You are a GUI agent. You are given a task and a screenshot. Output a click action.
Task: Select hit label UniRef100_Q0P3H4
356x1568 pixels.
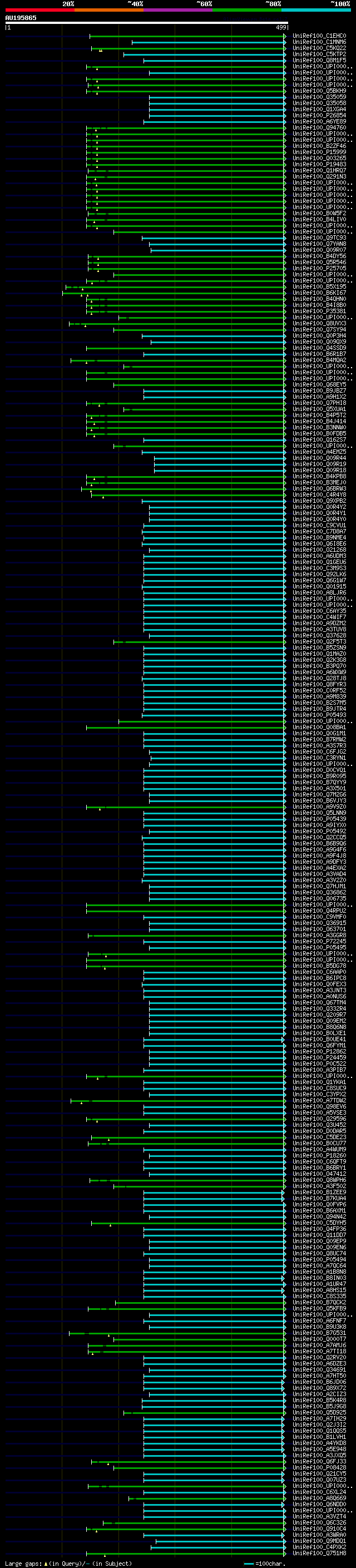pyautogui.click(x=319, y=335)
